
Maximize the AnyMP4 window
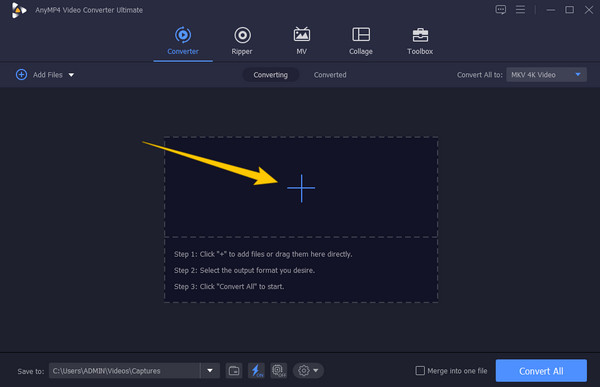click(x=569, y=10)
